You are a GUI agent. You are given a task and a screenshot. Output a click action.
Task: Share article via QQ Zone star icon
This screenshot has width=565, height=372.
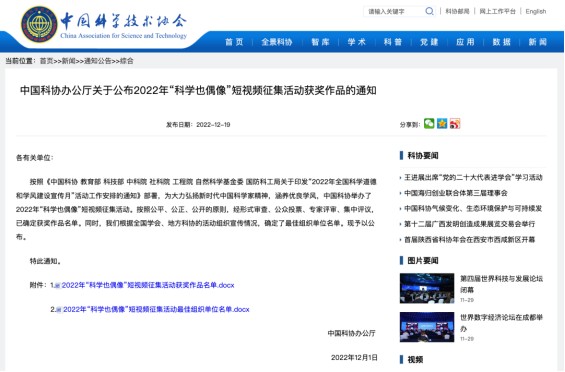pos(442,124)
